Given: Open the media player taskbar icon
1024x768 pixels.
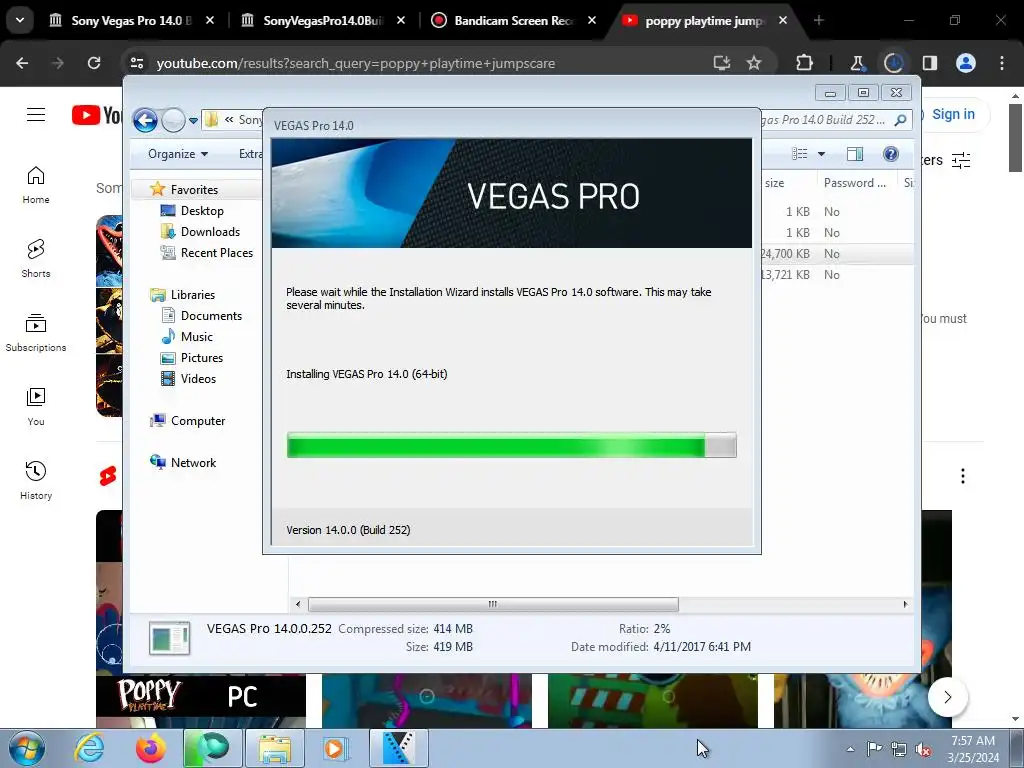Looking at the screenshot, I should (x=336, y=748).
